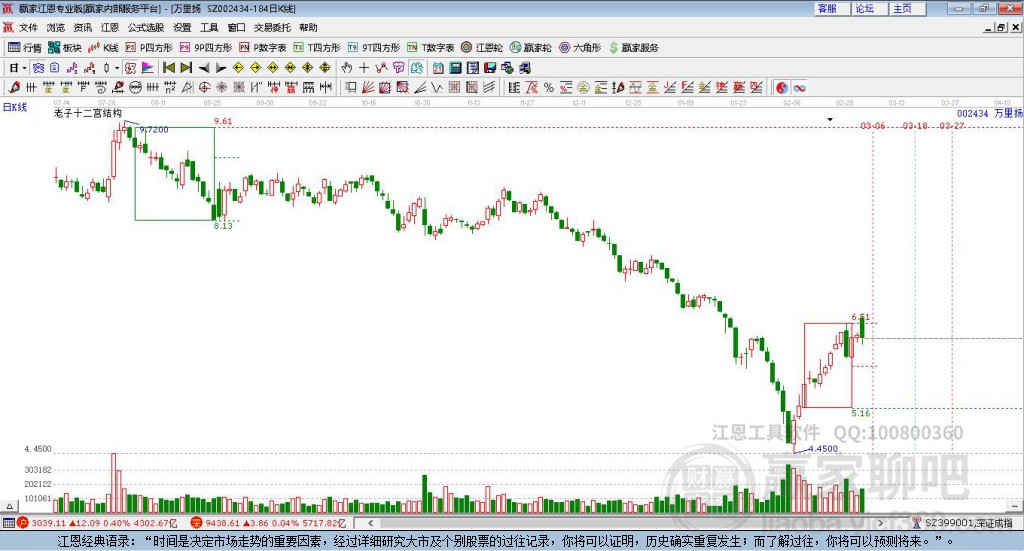Toggle the yin-yang taiji icon
The image size is (1024, 551).
pos(782,87)
